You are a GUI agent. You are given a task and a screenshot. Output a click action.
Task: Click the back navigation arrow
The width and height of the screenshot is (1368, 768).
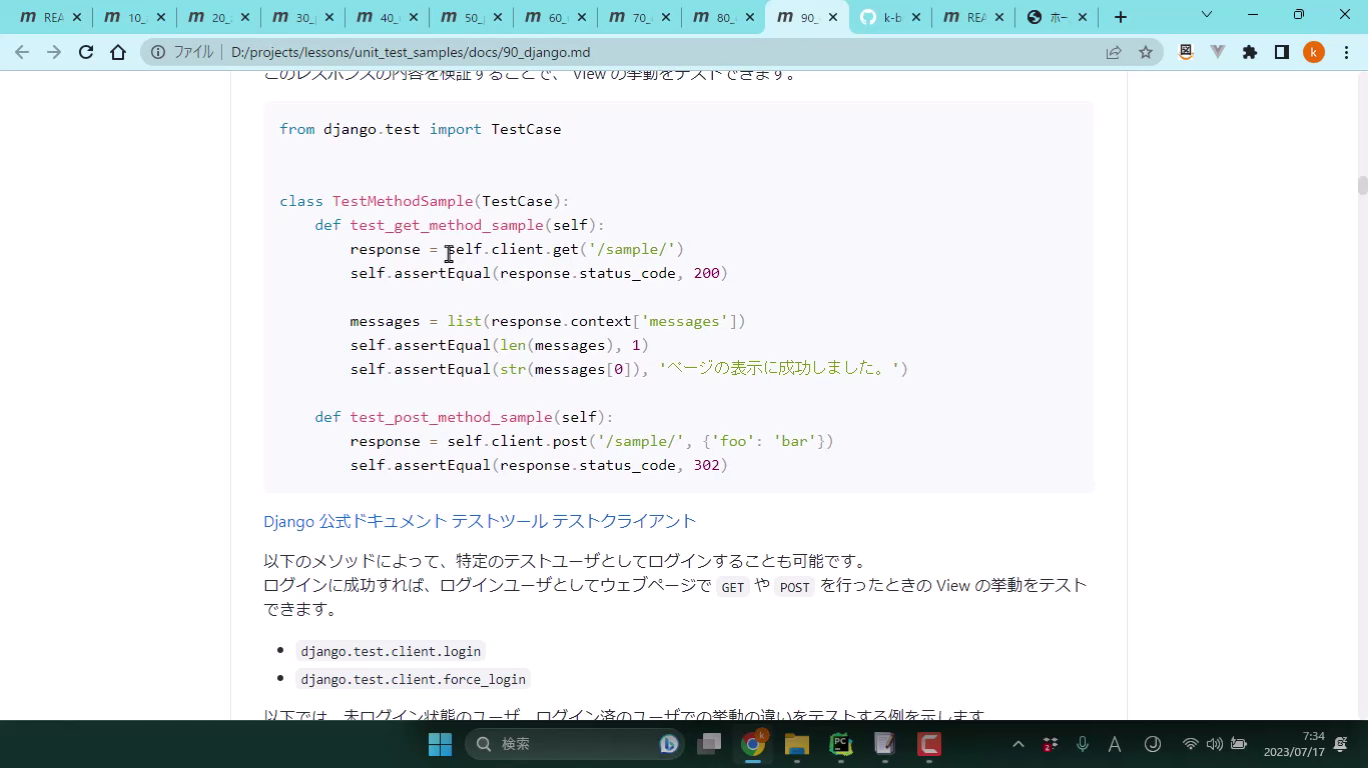coord(22,52)
